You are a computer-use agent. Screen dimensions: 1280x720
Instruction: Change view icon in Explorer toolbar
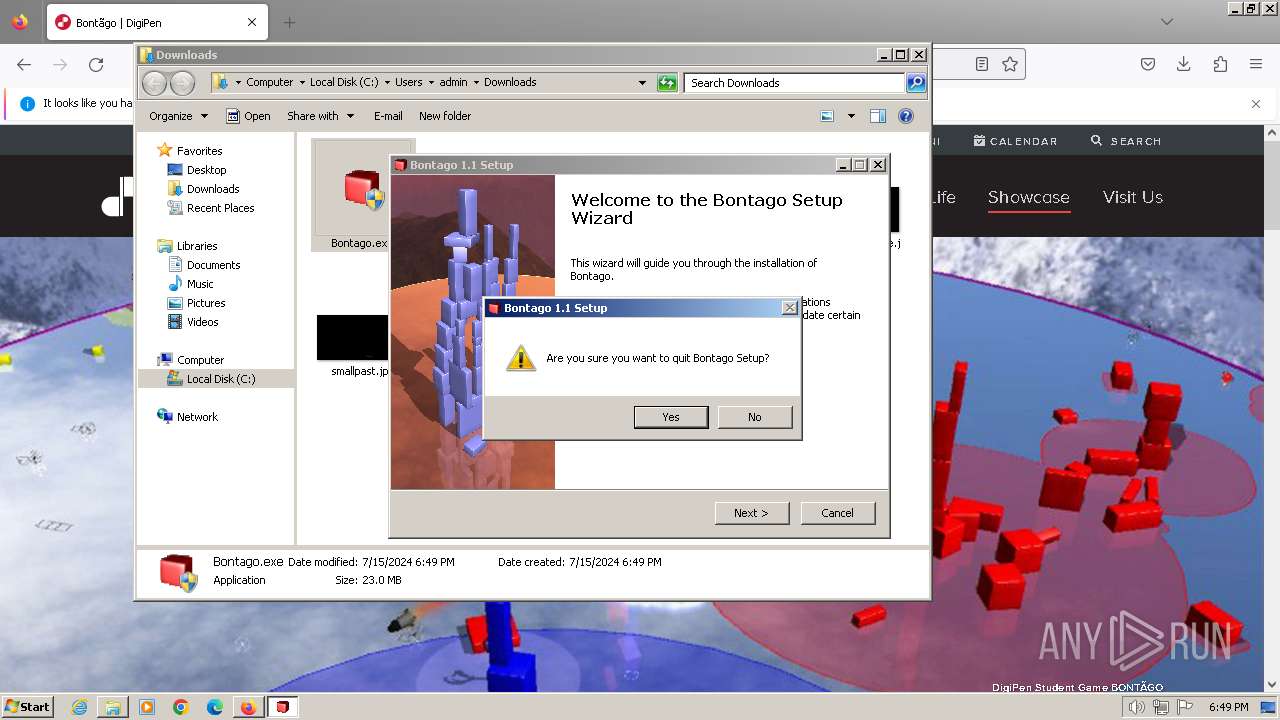tap(827, 116)
